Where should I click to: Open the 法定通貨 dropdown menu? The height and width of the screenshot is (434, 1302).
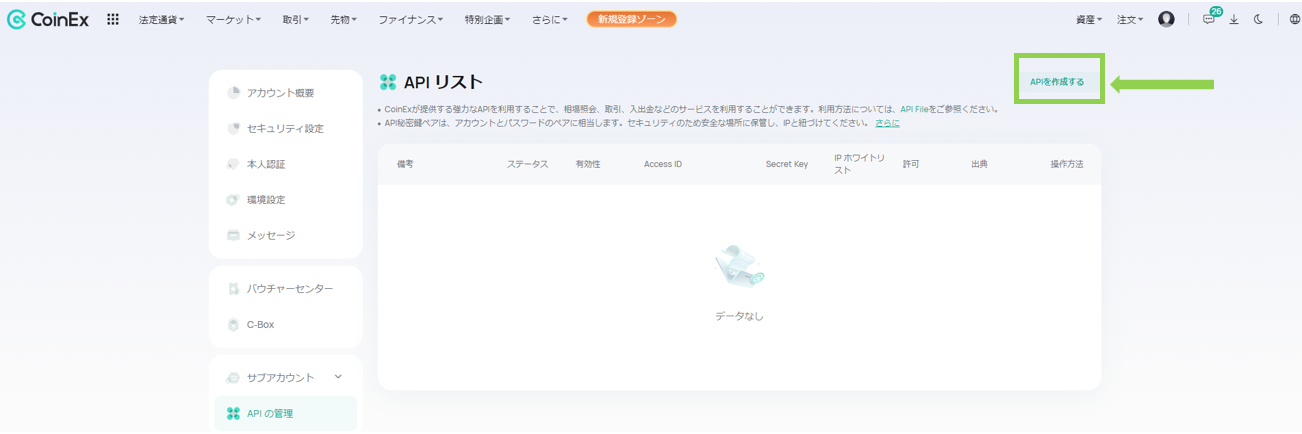(x=161, y=19)
